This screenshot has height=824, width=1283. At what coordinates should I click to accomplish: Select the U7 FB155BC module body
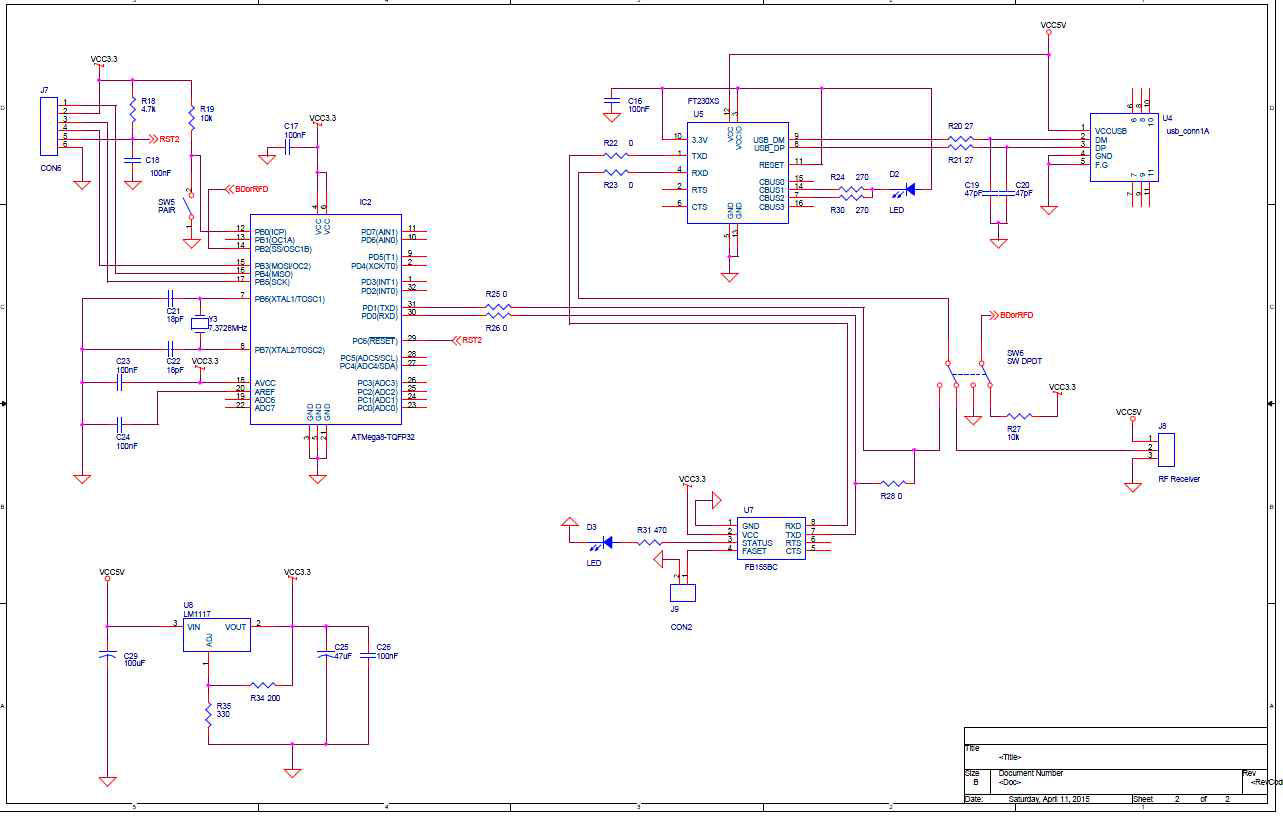771,538
